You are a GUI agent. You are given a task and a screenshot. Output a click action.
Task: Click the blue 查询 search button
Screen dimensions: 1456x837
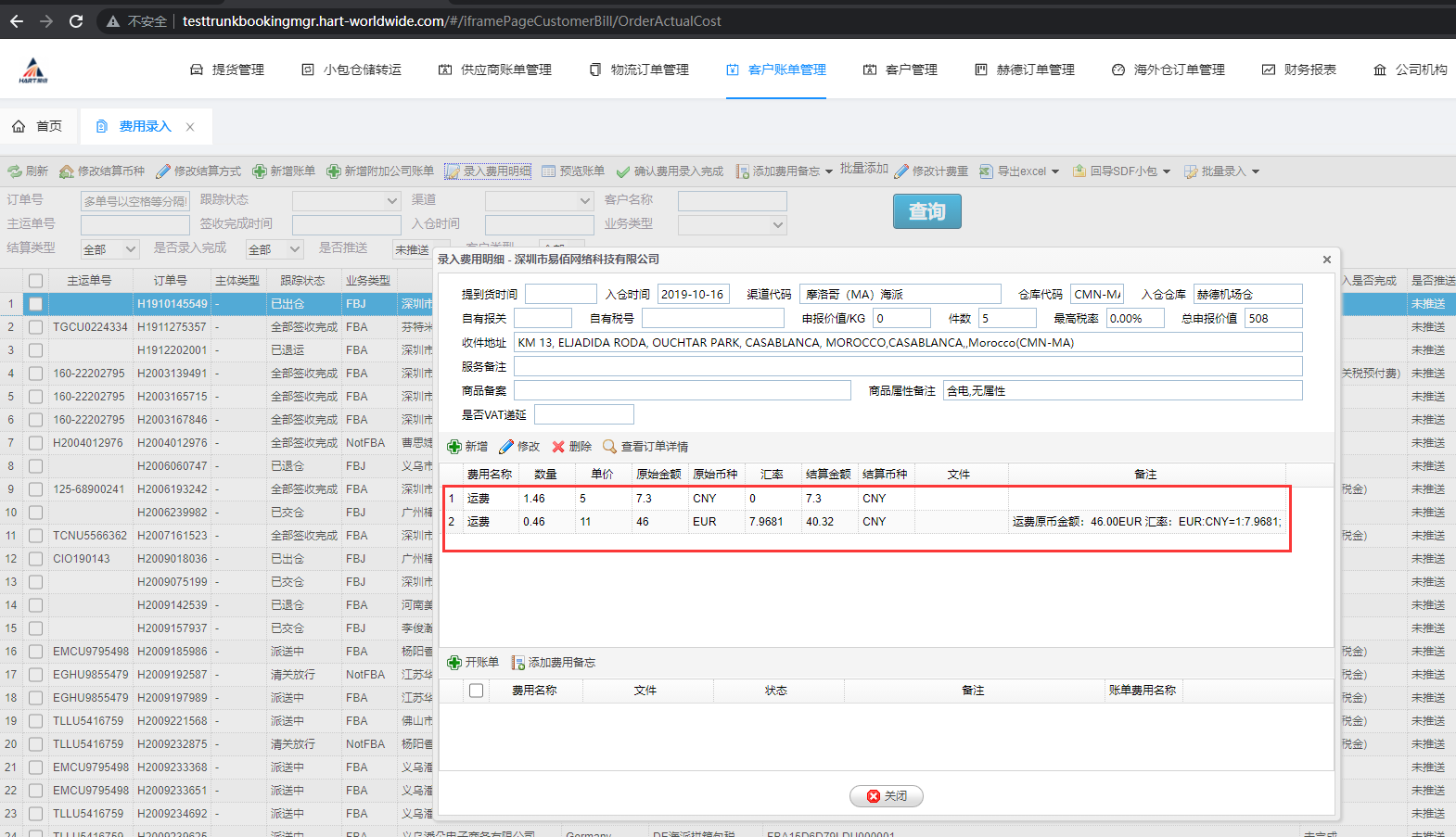(x=926, y=211)
